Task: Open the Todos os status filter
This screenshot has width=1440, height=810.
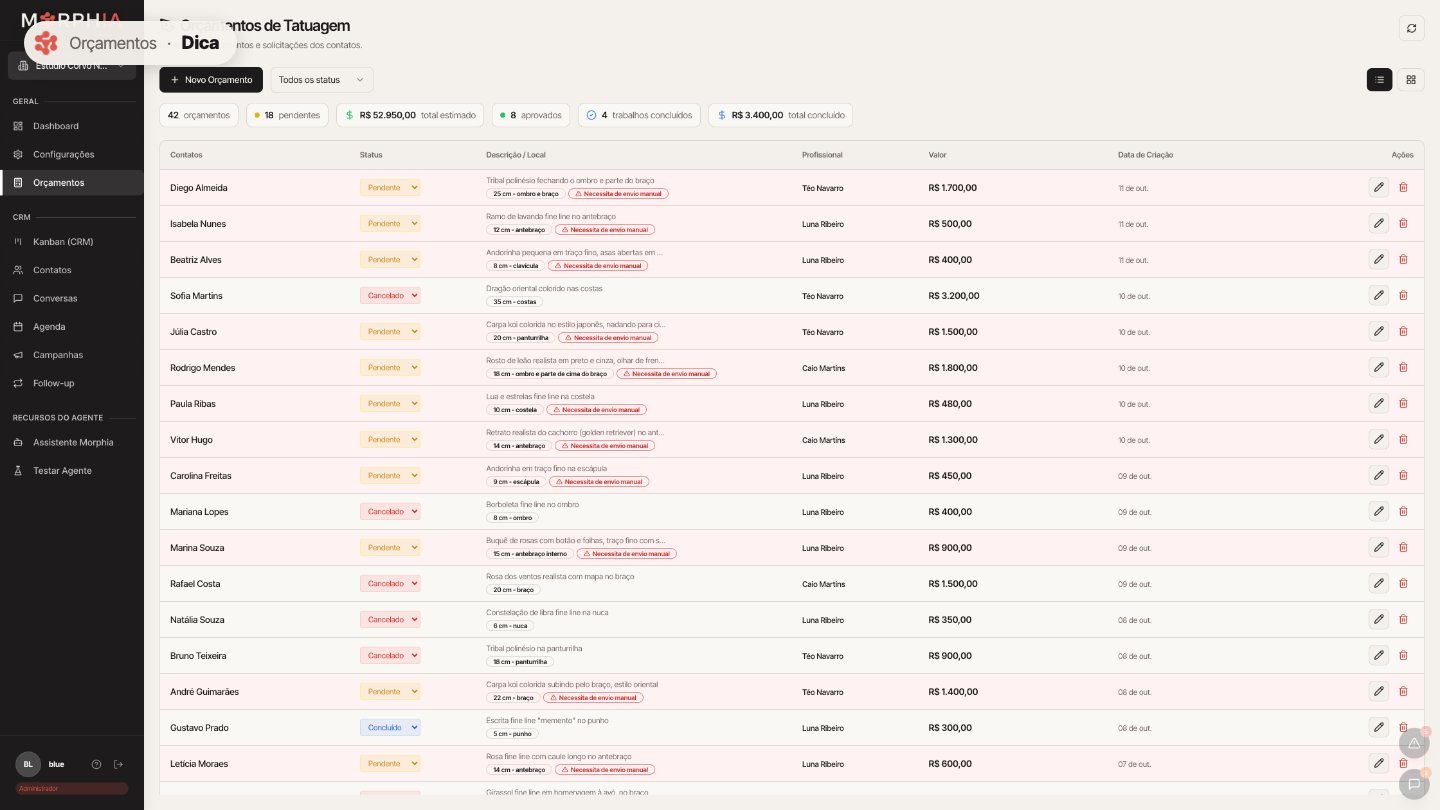Action: [x=322, y=80]
